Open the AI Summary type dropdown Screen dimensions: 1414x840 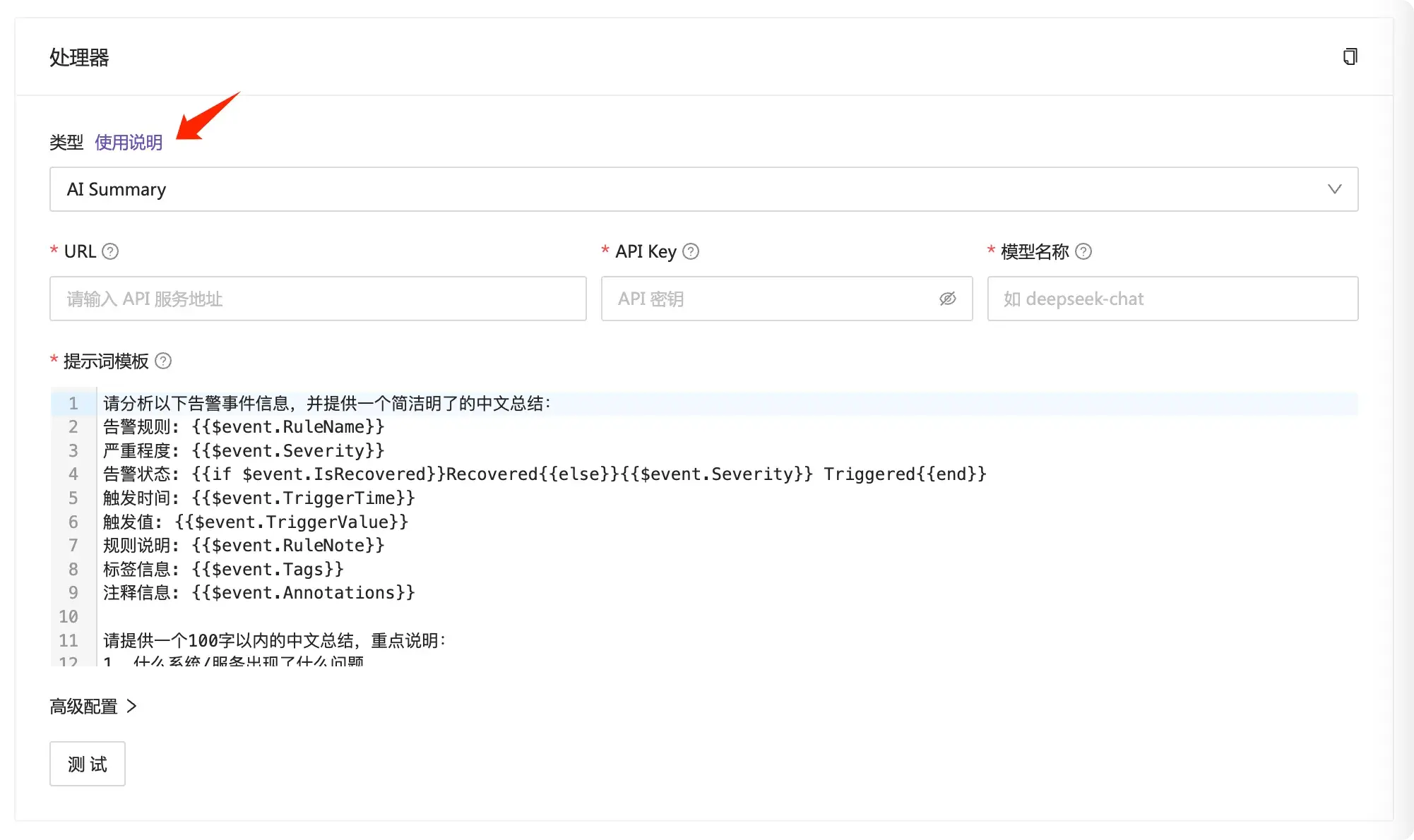(703, 189)
